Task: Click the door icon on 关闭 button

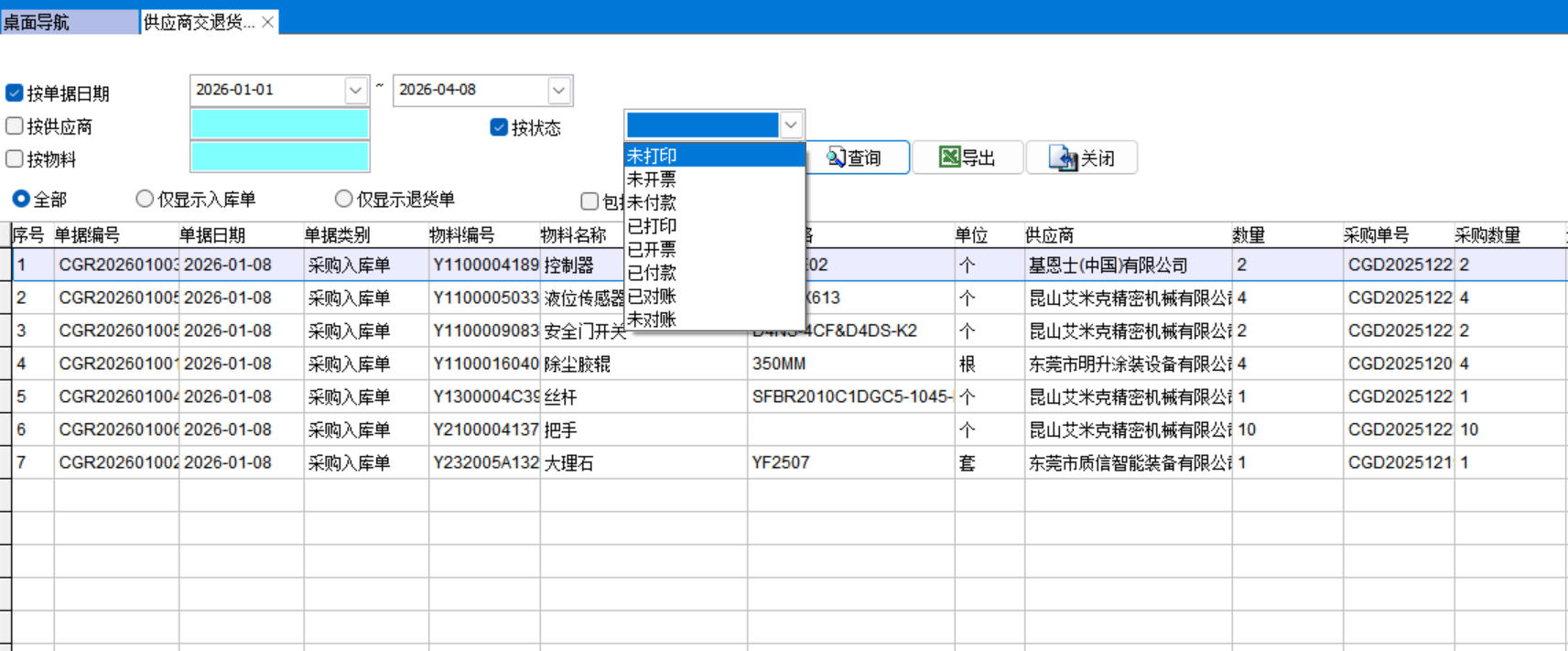Action: (x=1064, y=158)
